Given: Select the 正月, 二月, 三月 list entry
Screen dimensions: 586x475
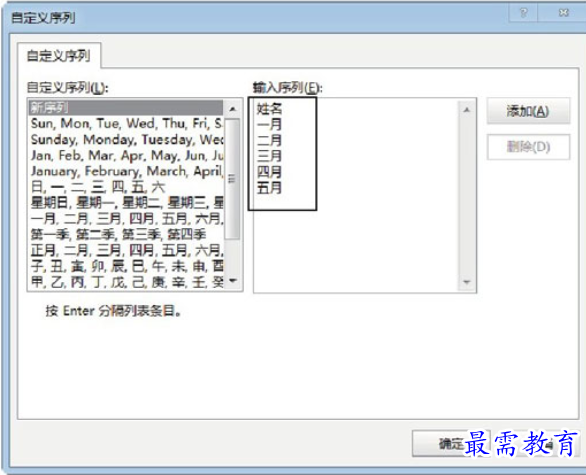Looking at the screenshot, I should [126, 250].
